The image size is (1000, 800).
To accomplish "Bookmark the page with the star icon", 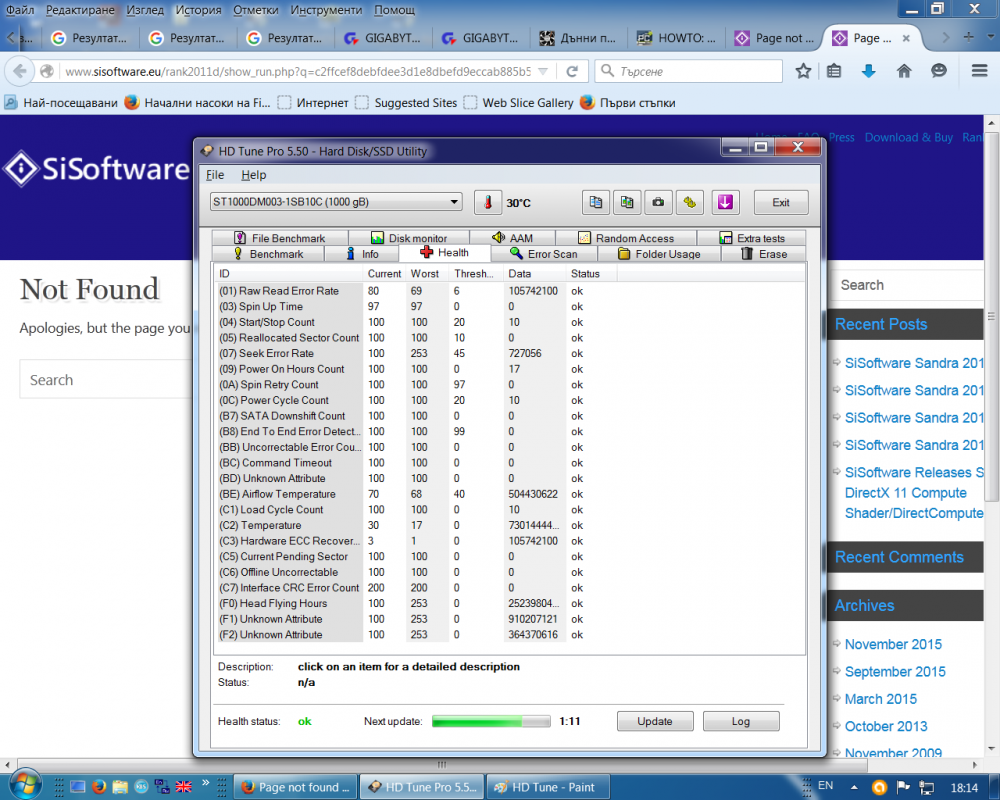I will click(x=803, y=71).
